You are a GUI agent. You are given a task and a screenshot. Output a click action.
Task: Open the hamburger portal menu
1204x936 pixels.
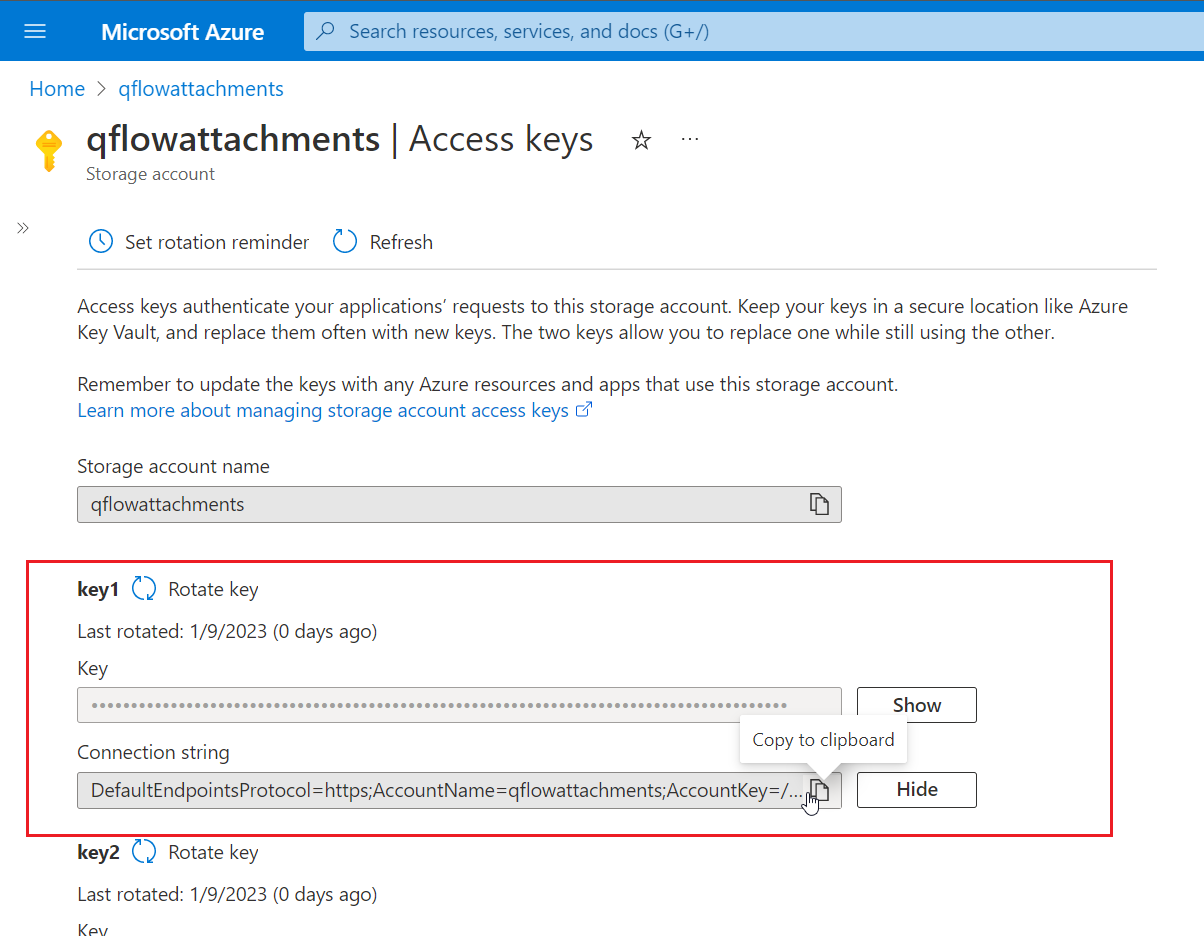point(35,31)
